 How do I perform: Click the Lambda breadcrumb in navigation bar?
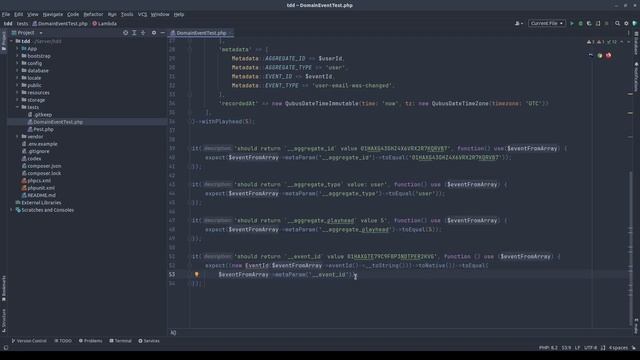tap(104, 24)
